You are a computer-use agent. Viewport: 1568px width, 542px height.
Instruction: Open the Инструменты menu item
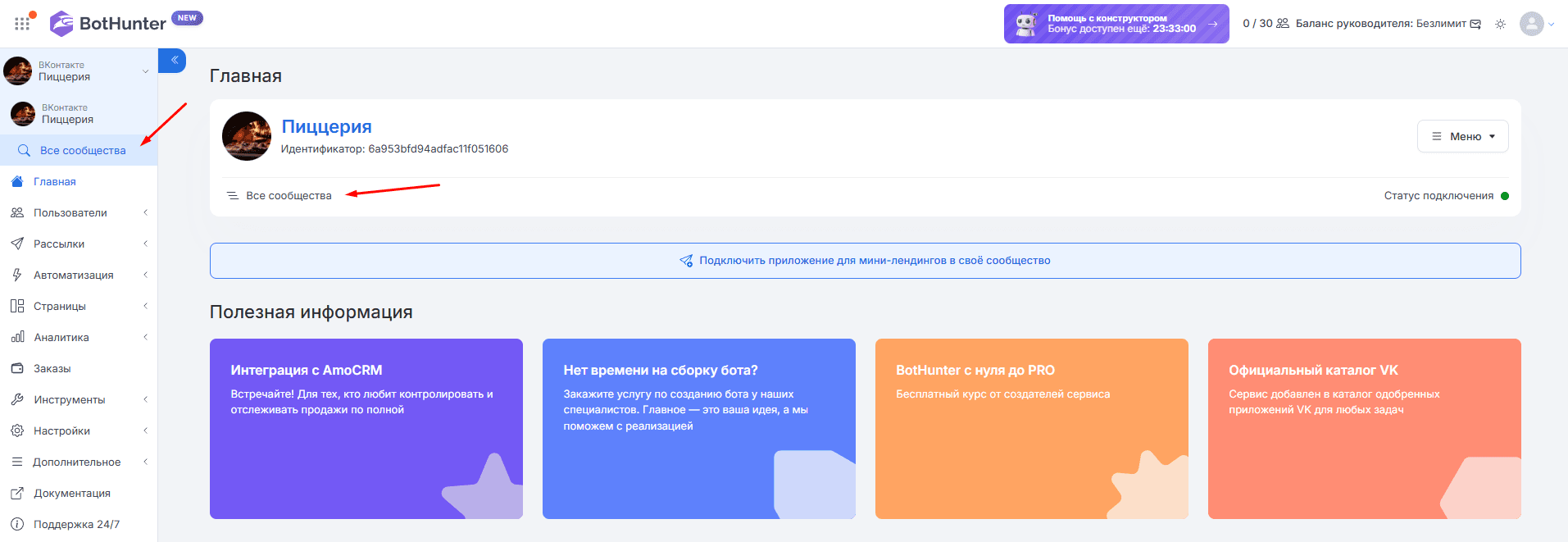[70, 399]
